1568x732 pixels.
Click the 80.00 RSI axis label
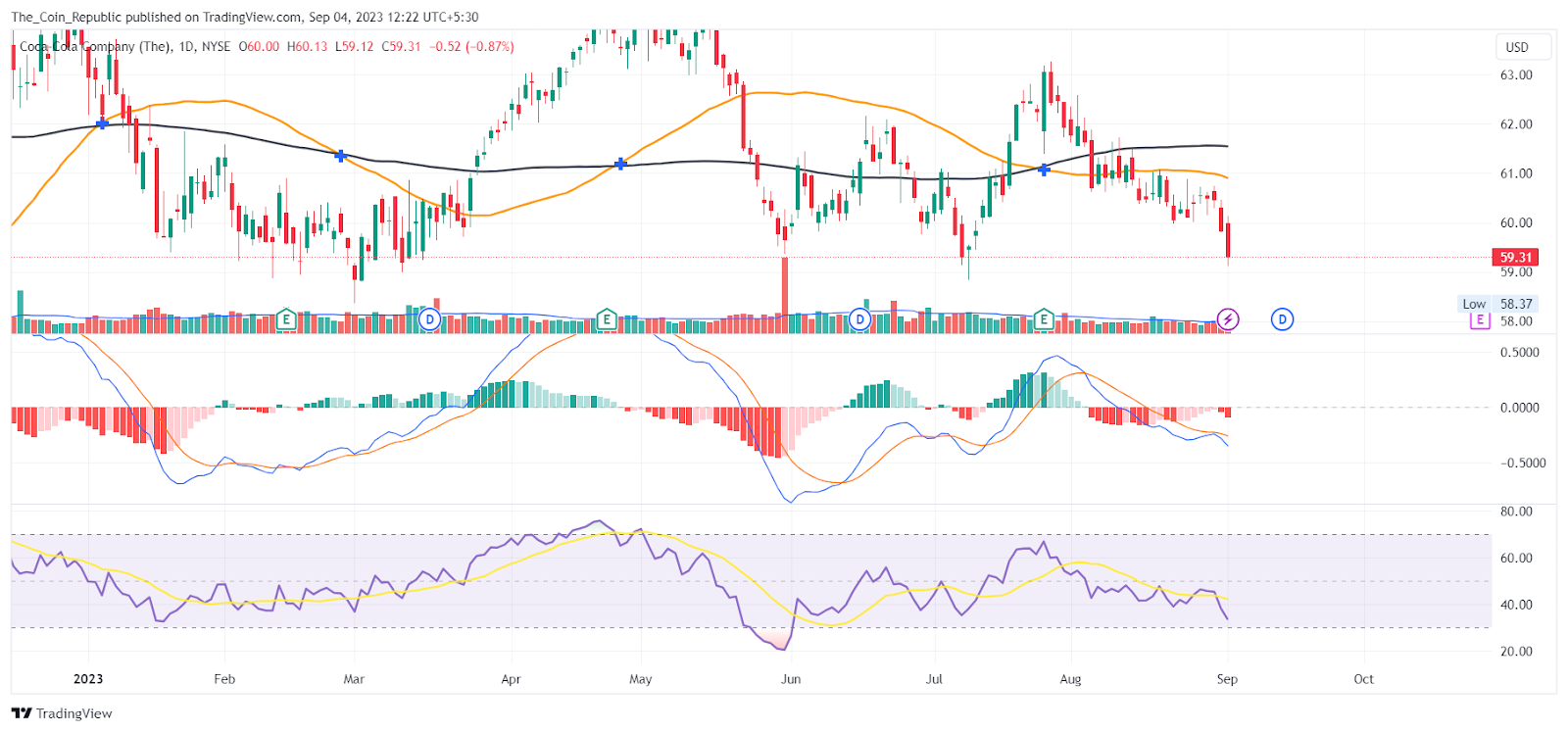1516,512
